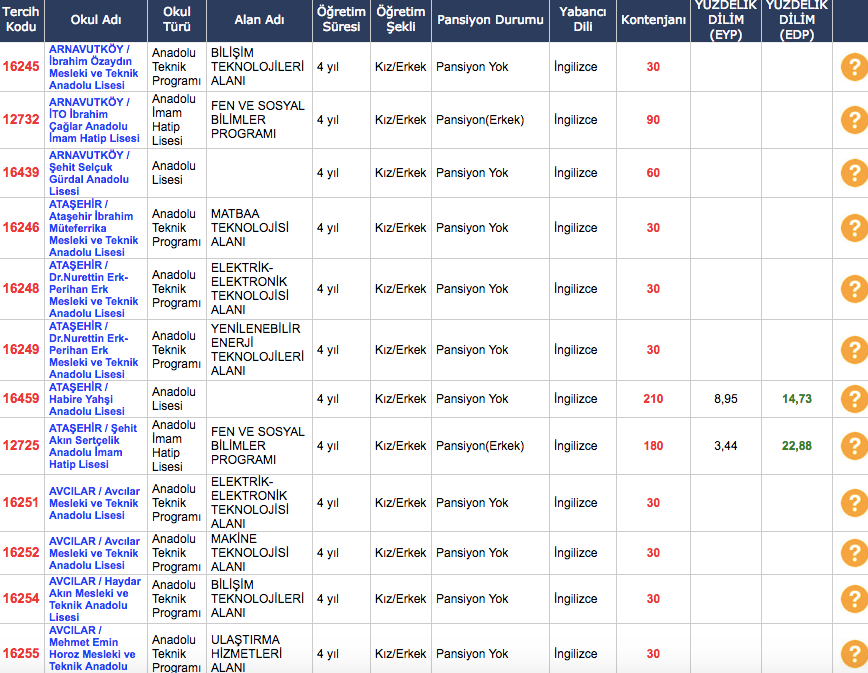Click the Kontenjanı column header
The image size is (868, 673).
pyautogui.click(x=652, y=20)
